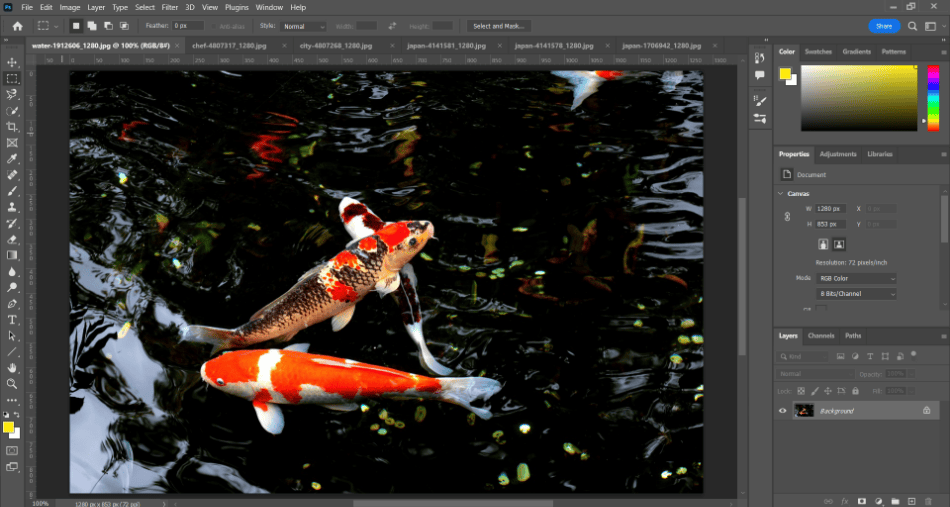The image size is (950, 507).
Task: Click the Share button
Action: pos(884,26)
